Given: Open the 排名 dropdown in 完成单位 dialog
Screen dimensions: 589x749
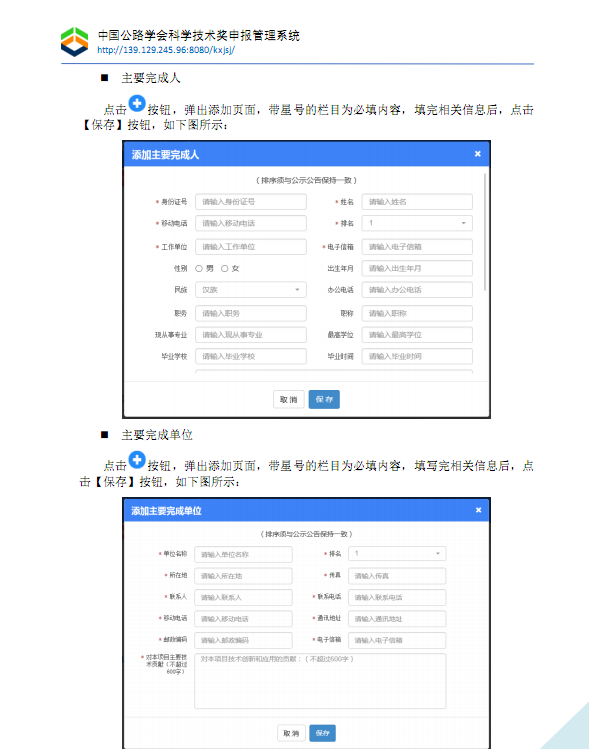Looking at the screenshot, I should click(x=397, y=554).
